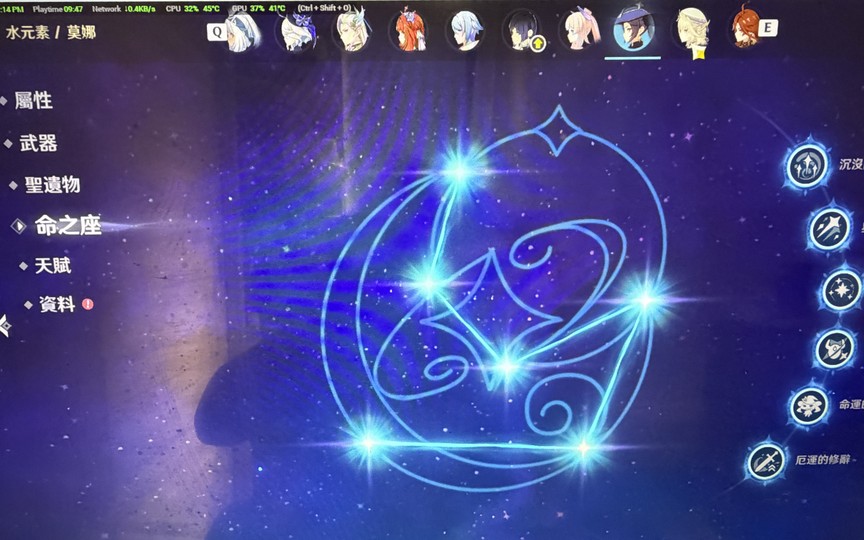Open the 沉沒 constellation node icon
Image resolution: width=864 pixels, height=540 pixels.
[807, 165]
